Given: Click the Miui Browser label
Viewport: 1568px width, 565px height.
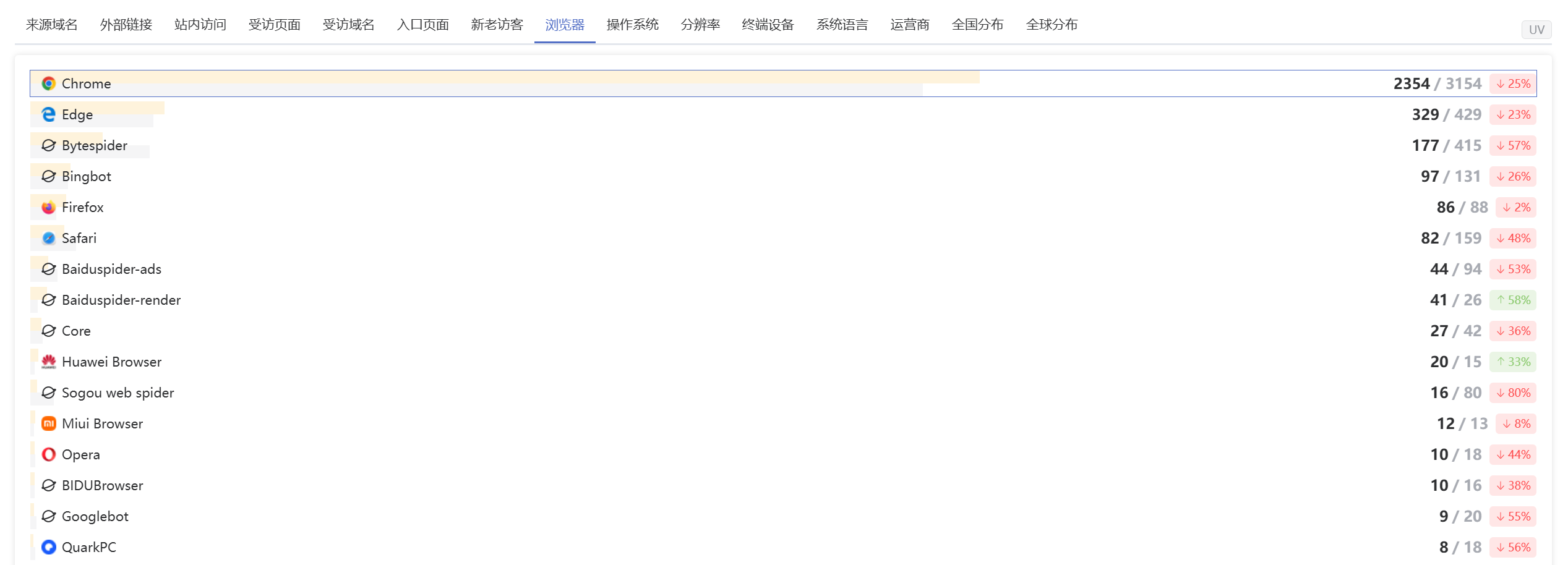Looking at the screenshot, I should pyautogui.click(x=102, y=423).
